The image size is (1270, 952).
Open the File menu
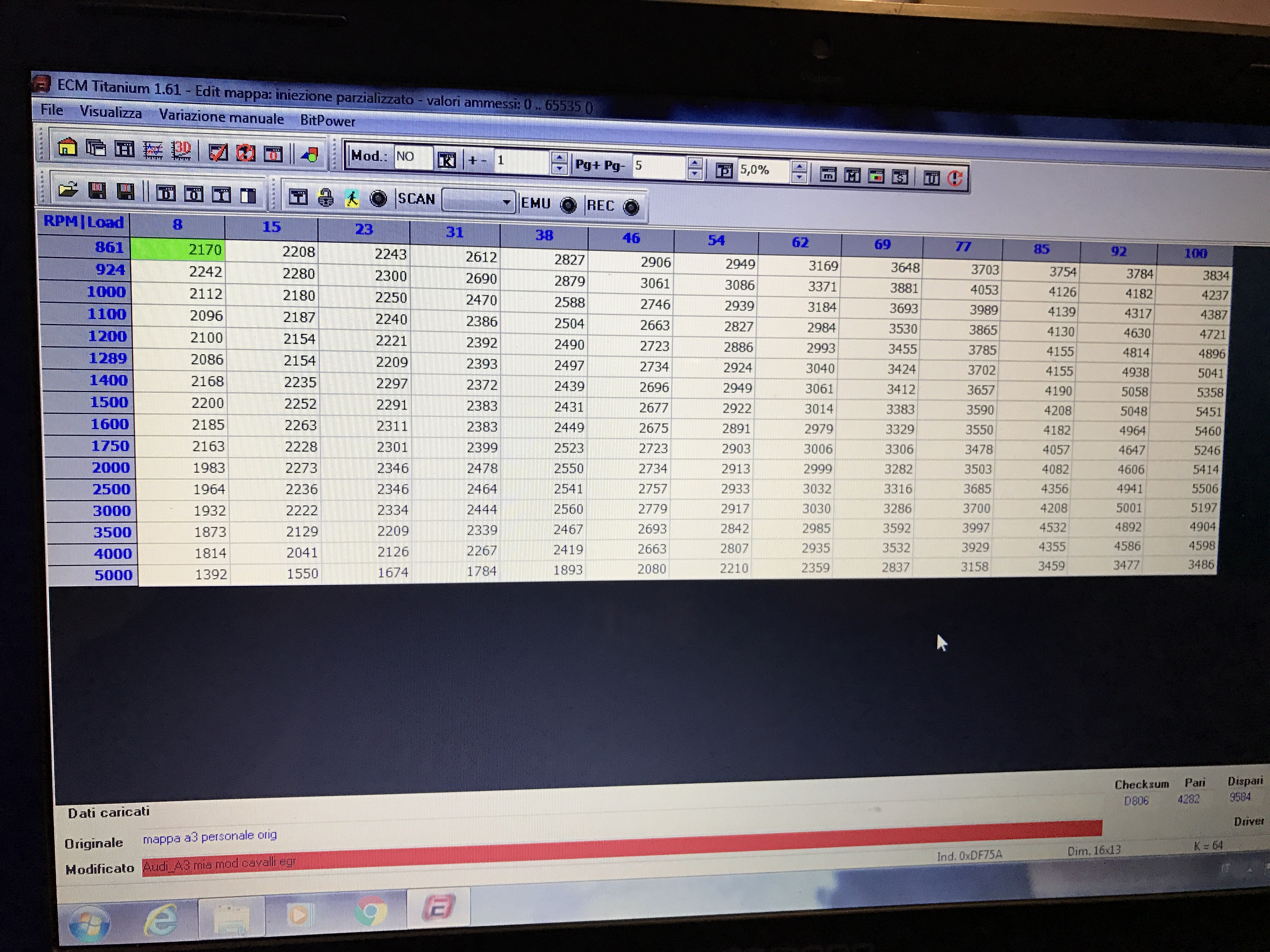[52, 110]
